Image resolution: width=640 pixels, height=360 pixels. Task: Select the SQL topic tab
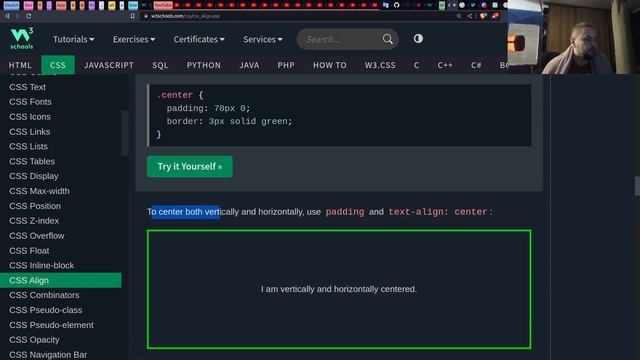point(160,65)
